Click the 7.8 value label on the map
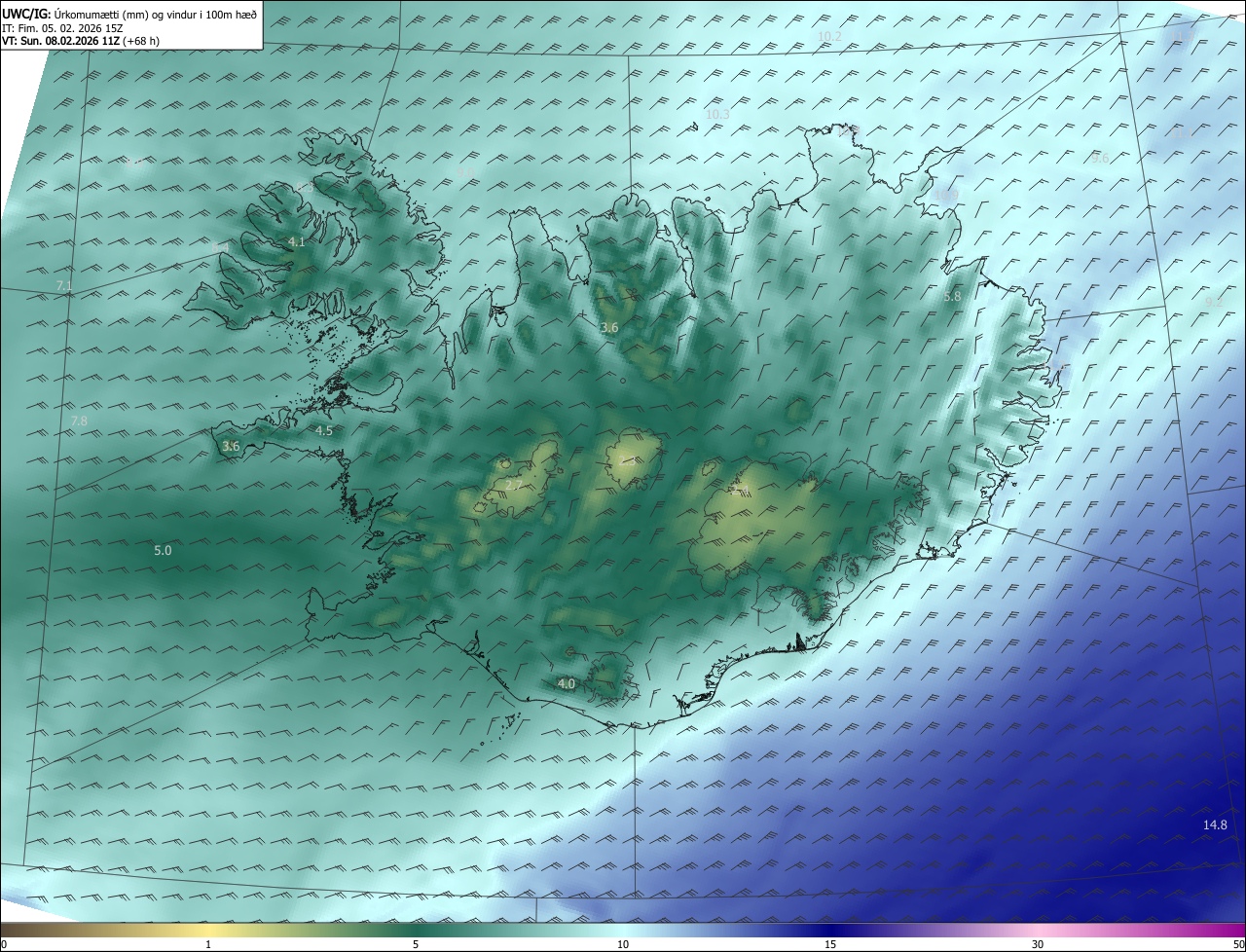The height and width of the screenshot is (952, 1246). [79, 421]
